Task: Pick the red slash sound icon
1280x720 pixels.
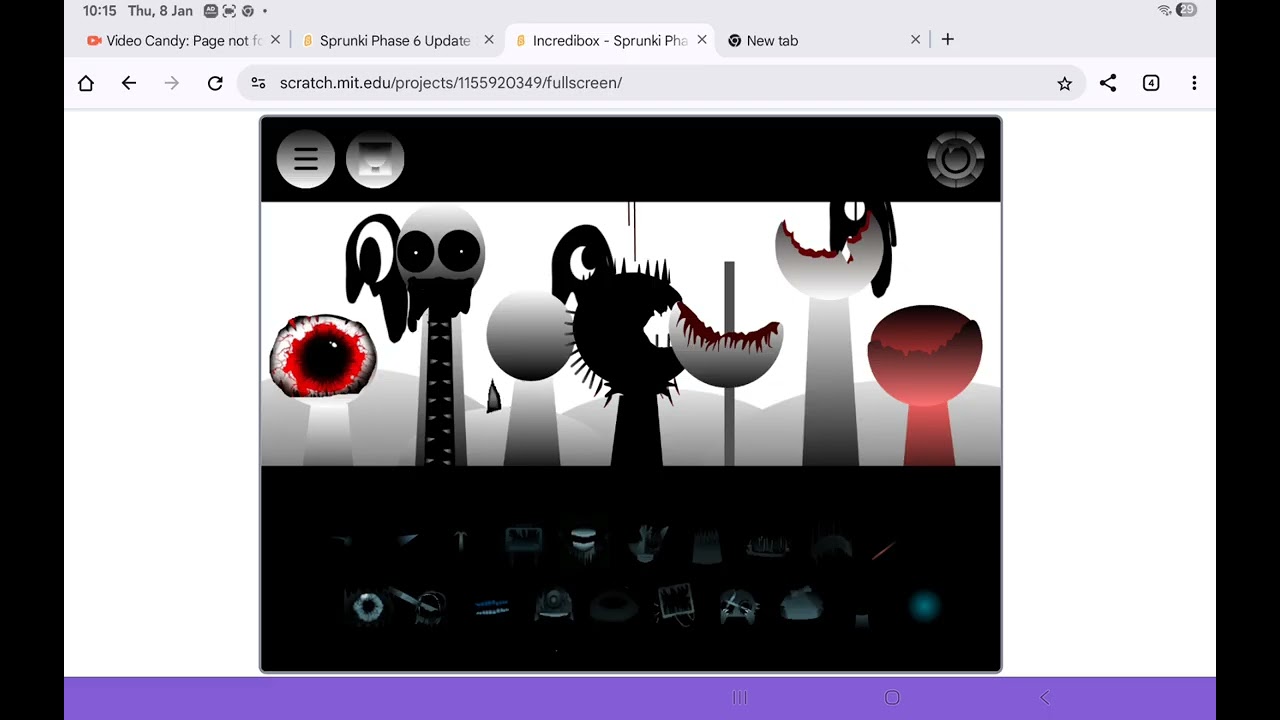Action: 883,549
